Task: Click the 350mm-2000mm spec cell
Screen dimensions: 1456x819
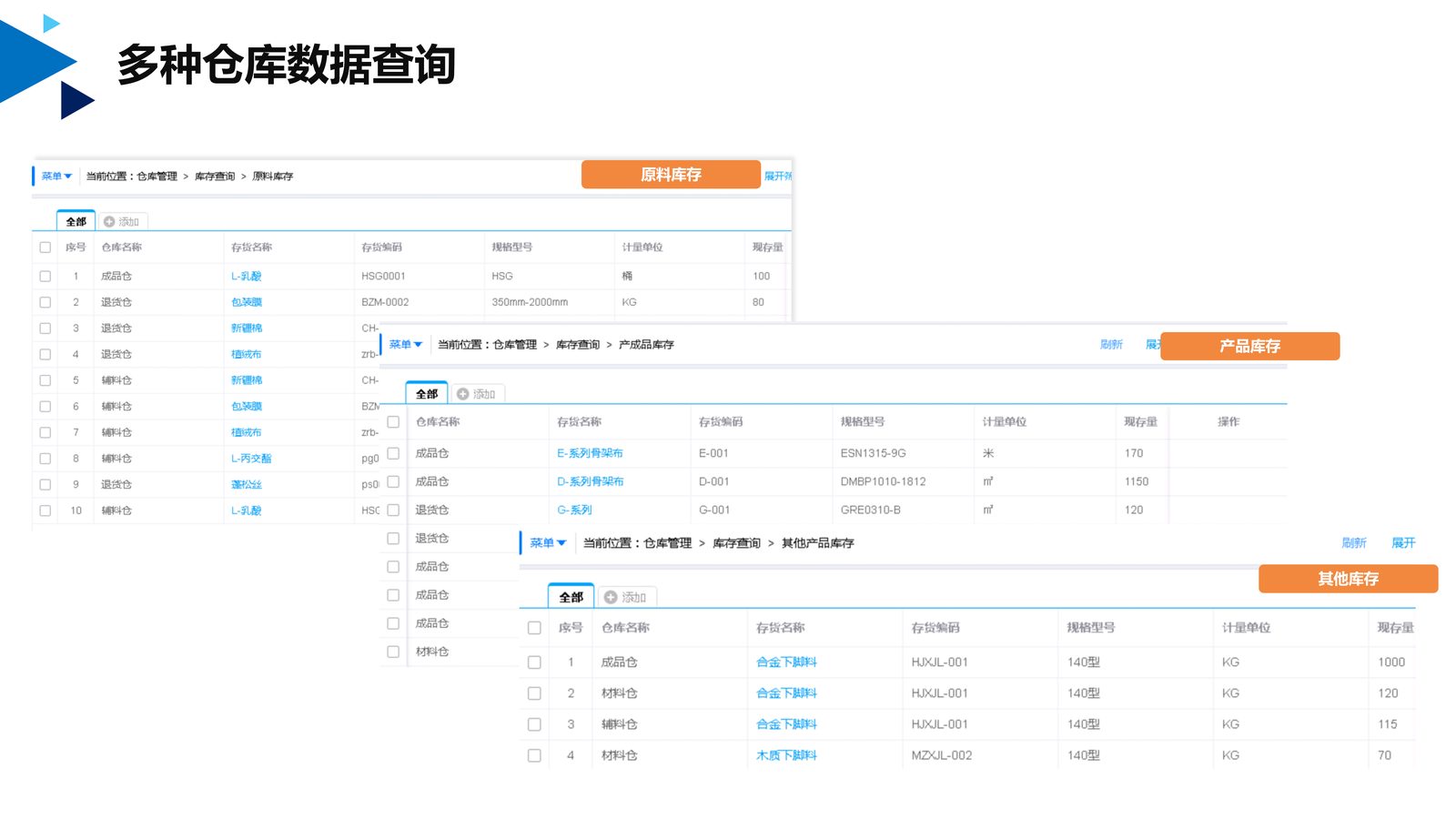Action: pyautogui.click(x=530, y=302)
